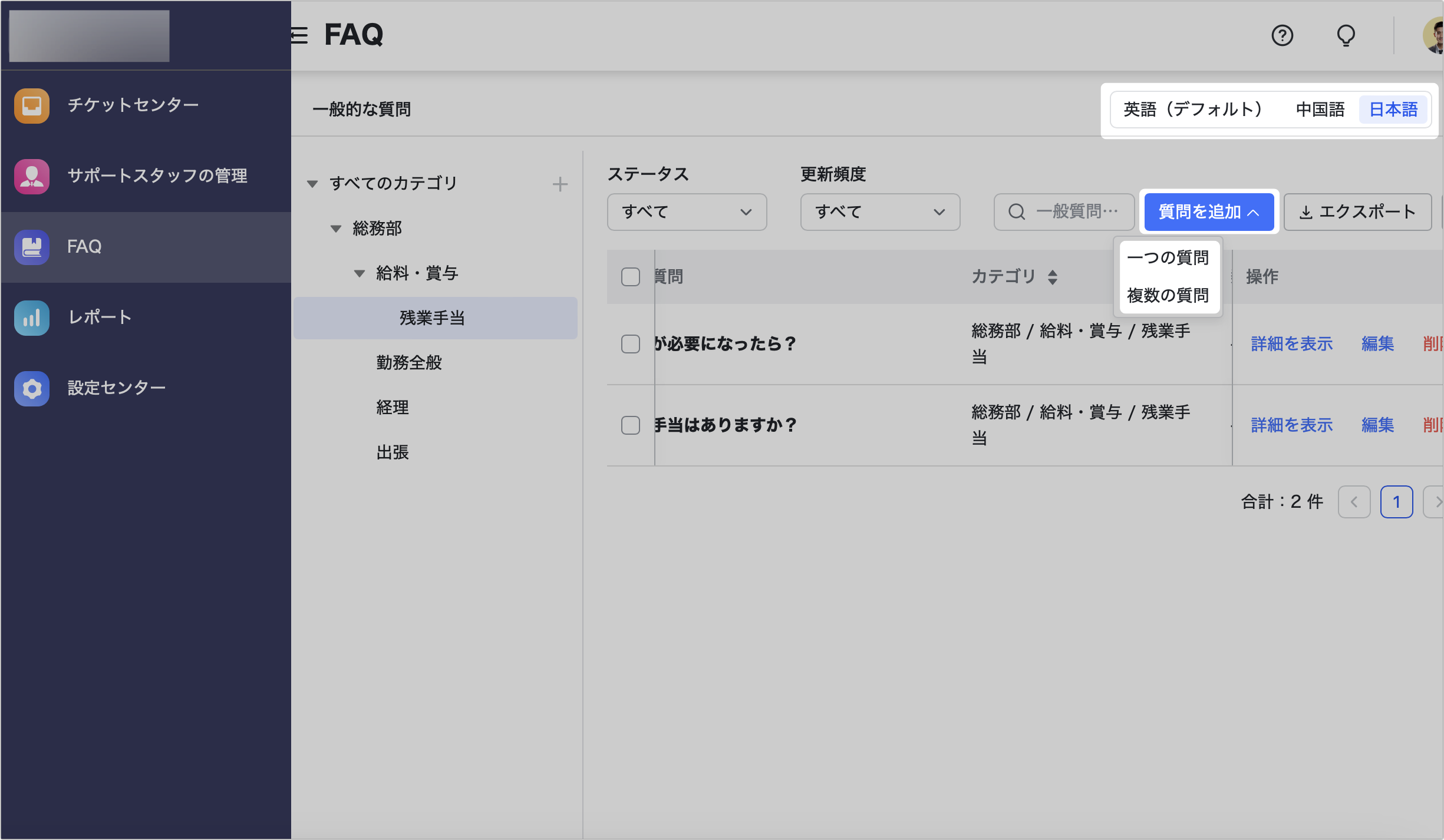Select 経理 category in tree

393,408
